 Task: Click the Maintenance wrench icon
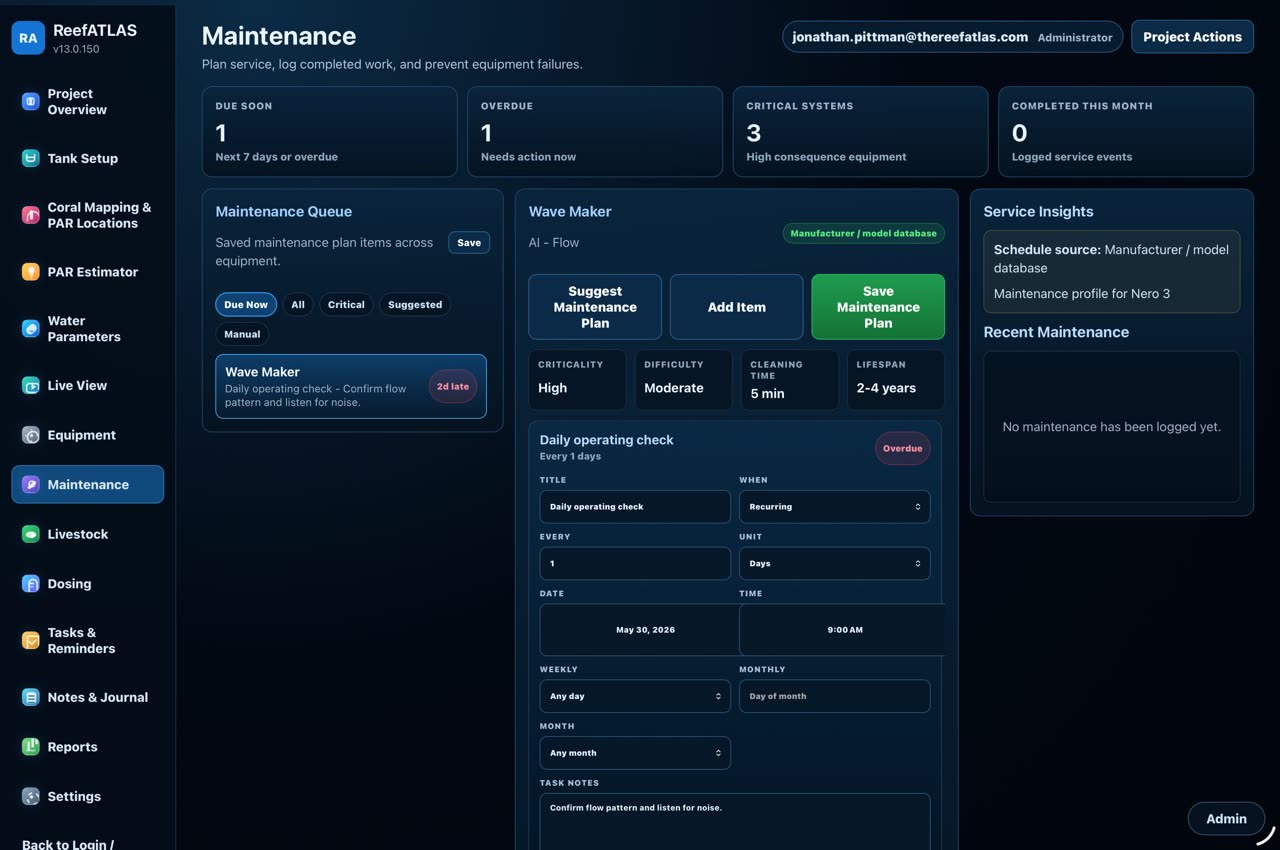(x=31, y=484)
